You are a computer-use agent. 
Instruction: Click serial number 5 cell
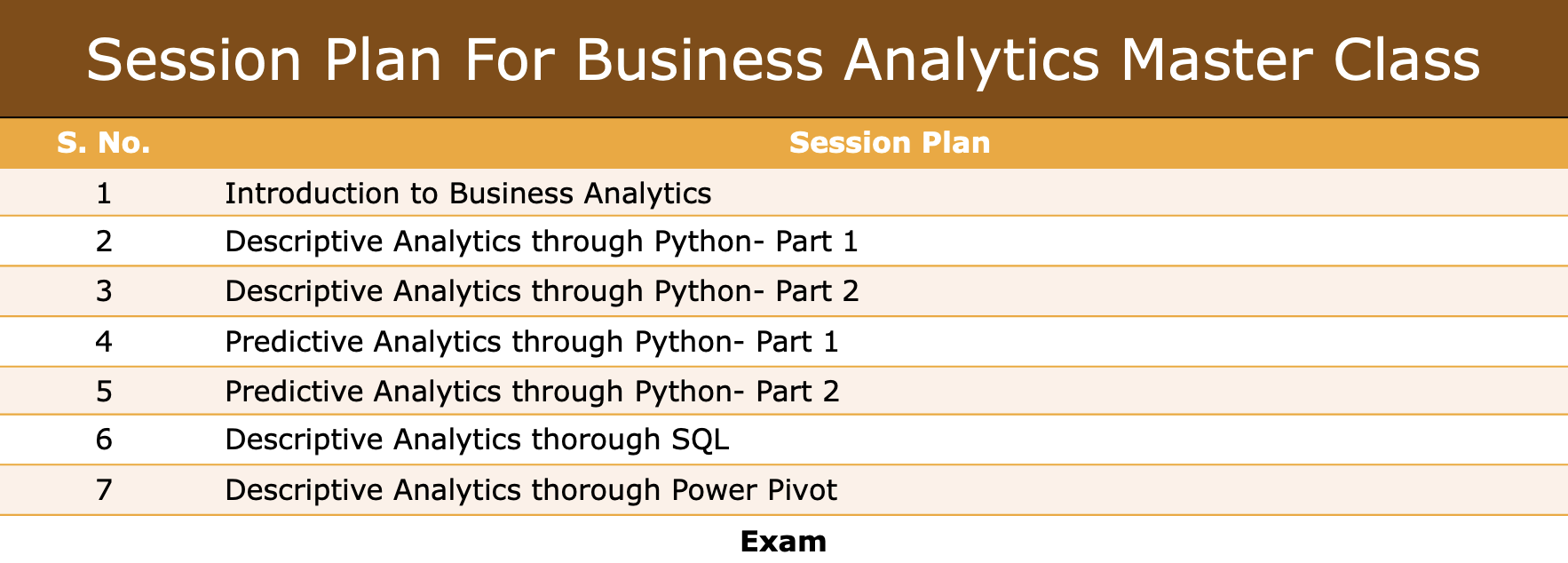click(x=104, y=392)
